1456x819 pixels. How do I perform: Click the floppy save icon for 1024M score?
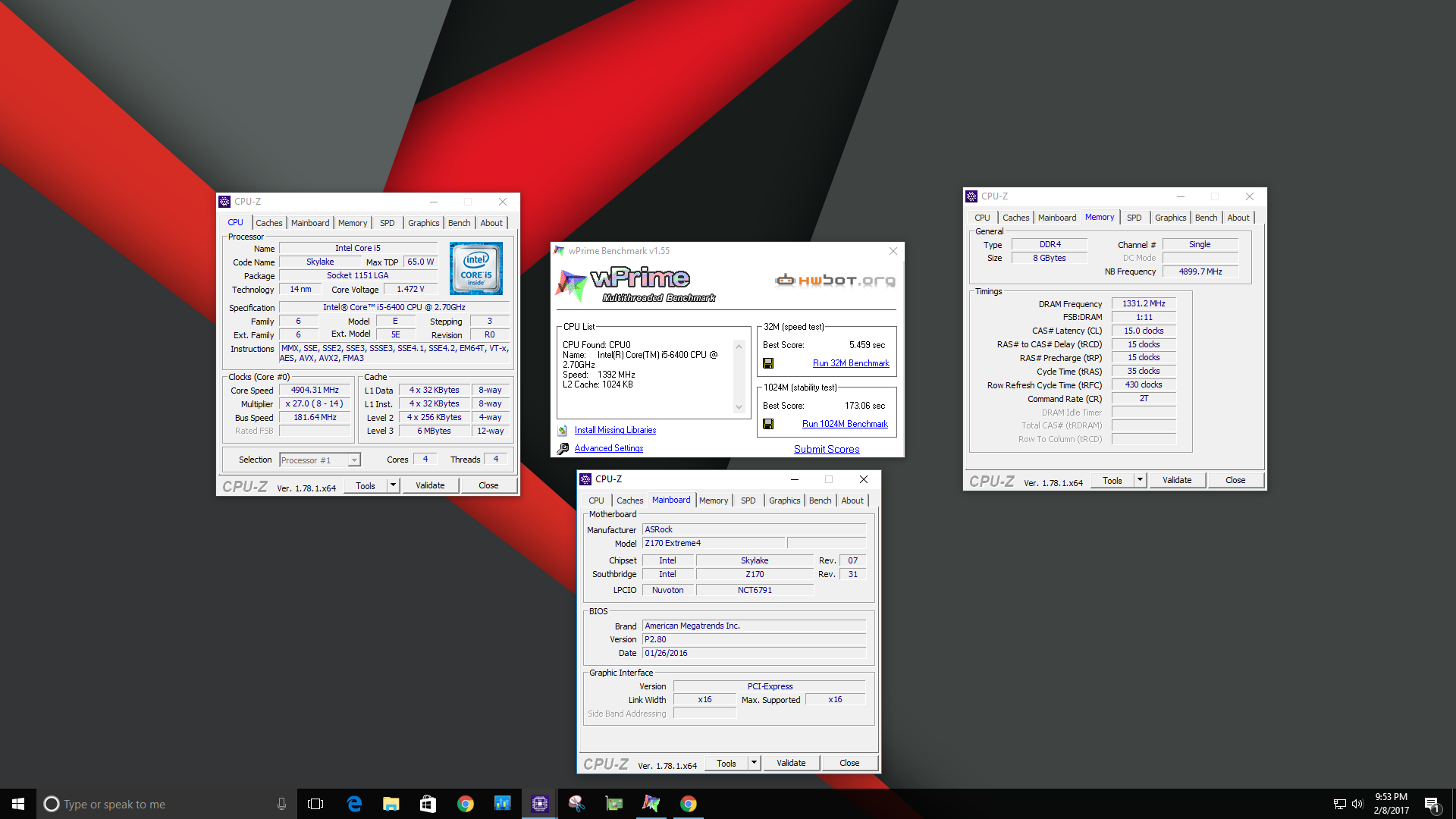(x=768, y=424)
